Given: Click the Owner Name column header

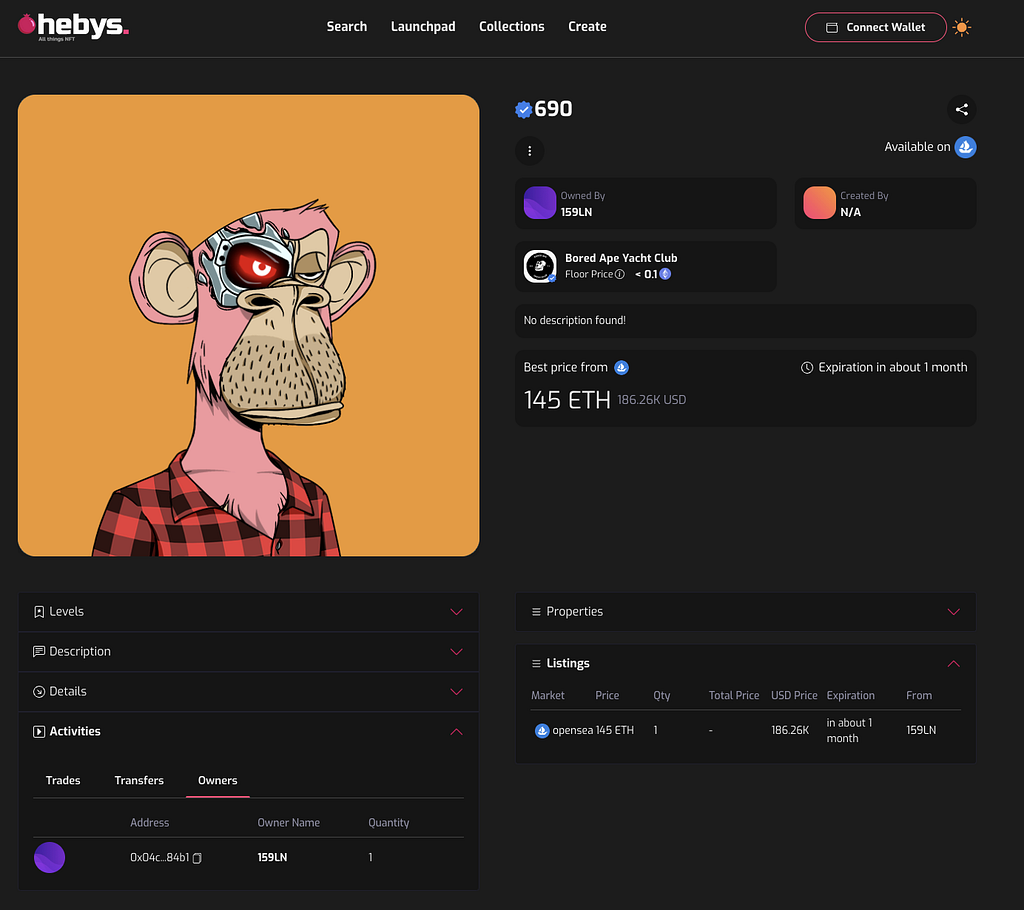Looking at the screenshot, I should coord(289,823).
